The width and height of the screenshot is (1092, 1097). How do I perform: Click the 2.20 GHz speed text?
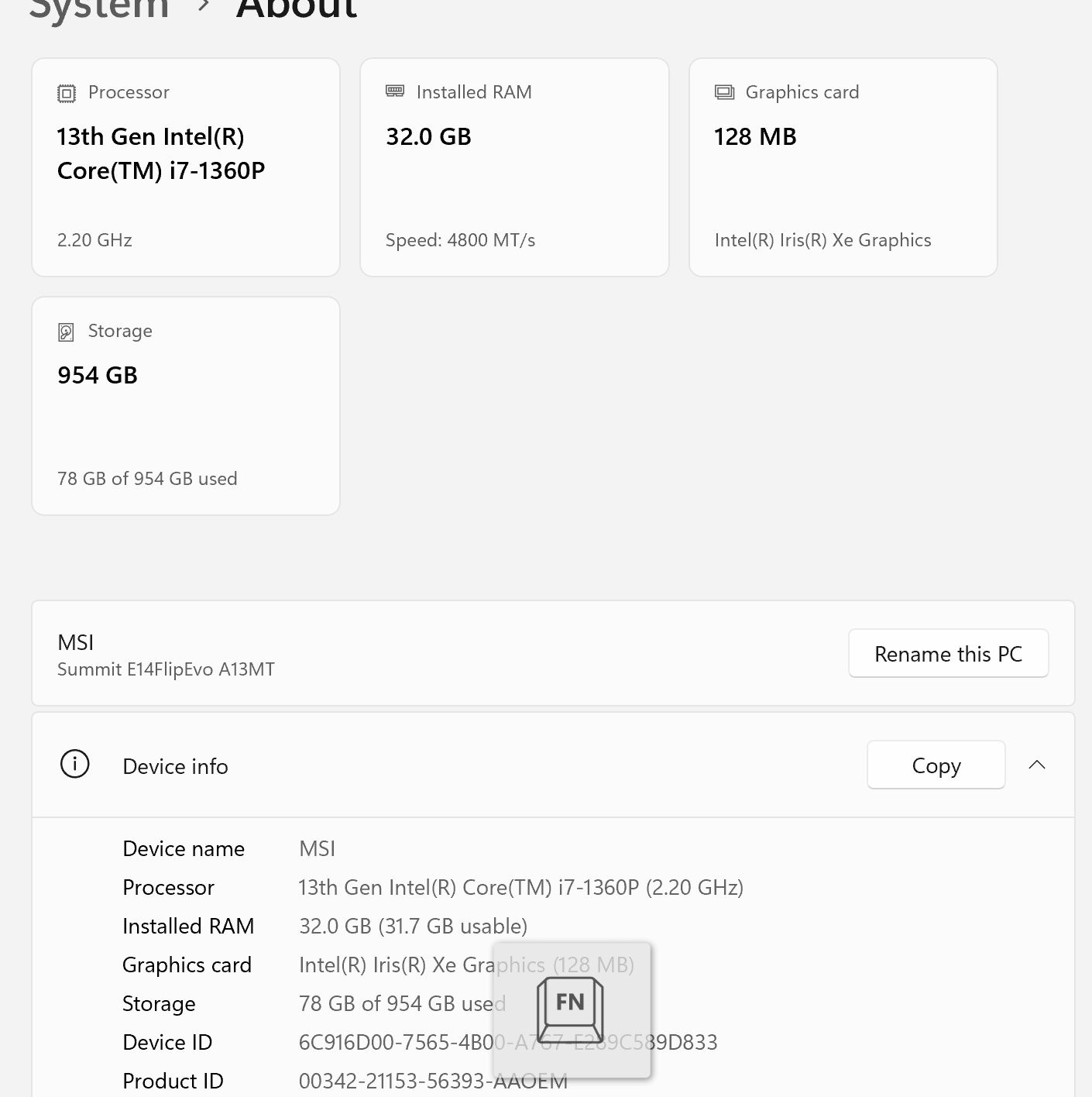(94, 240)
